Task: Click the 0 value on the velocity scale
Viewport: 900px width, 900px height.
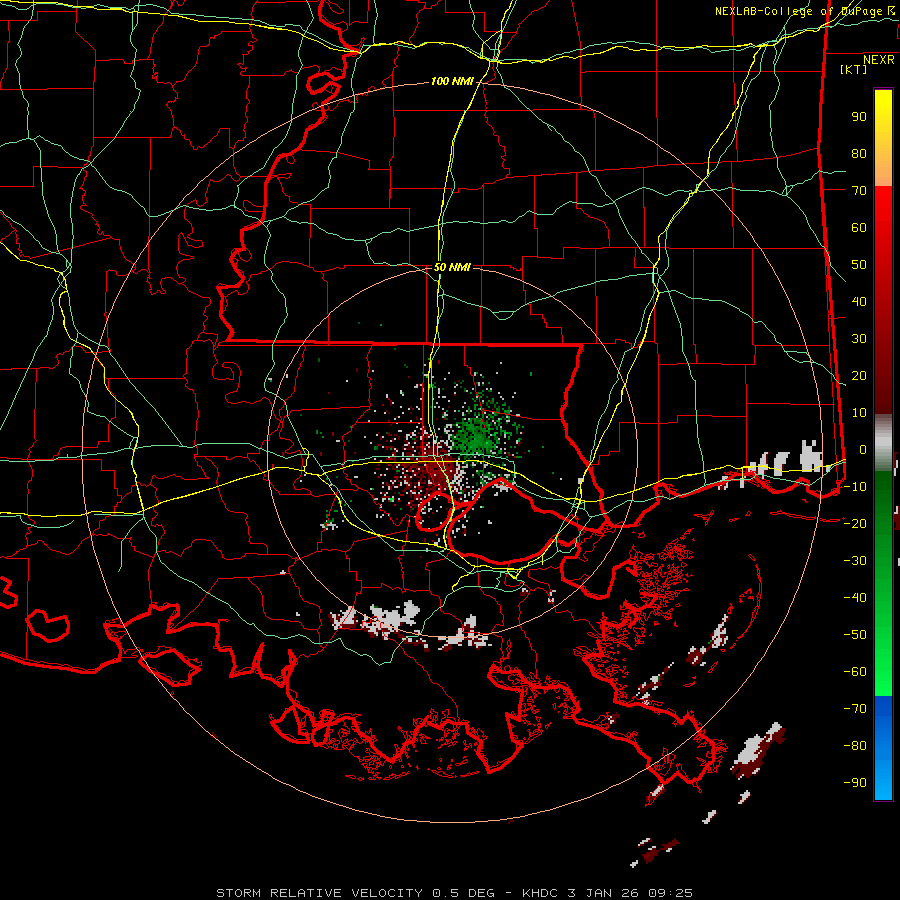Action: tap(863, 450)
